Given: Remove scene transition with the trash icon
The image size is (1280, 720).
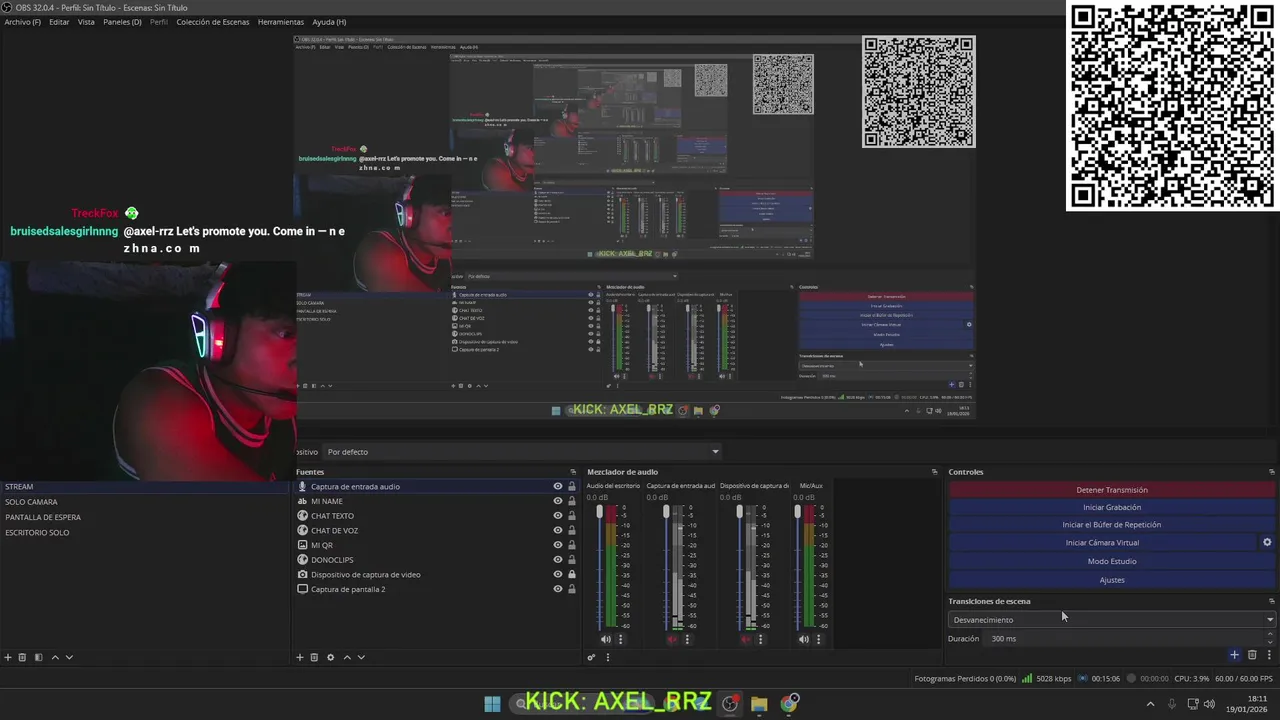Looking at the screenshot, I should [x=1252, y=655].
